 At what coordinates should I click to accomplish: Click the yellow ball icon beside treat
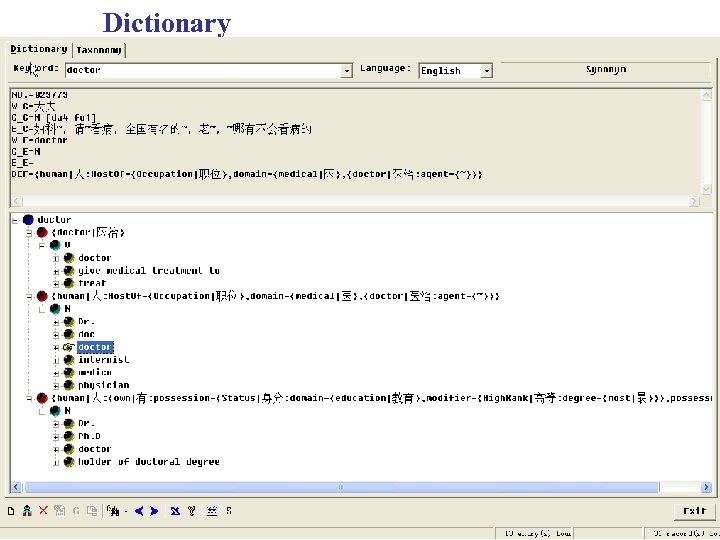(x=69, y=283)
